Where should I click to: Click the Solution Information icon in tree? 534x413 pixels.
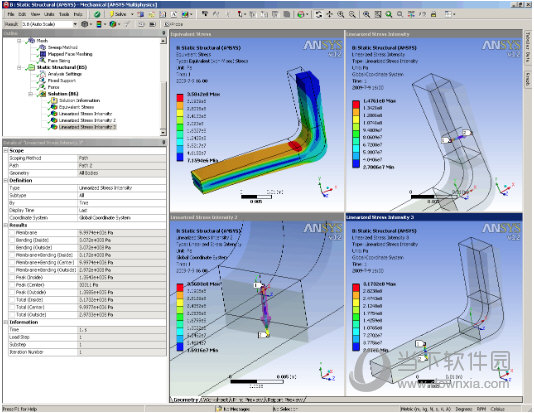pos(54,100)
